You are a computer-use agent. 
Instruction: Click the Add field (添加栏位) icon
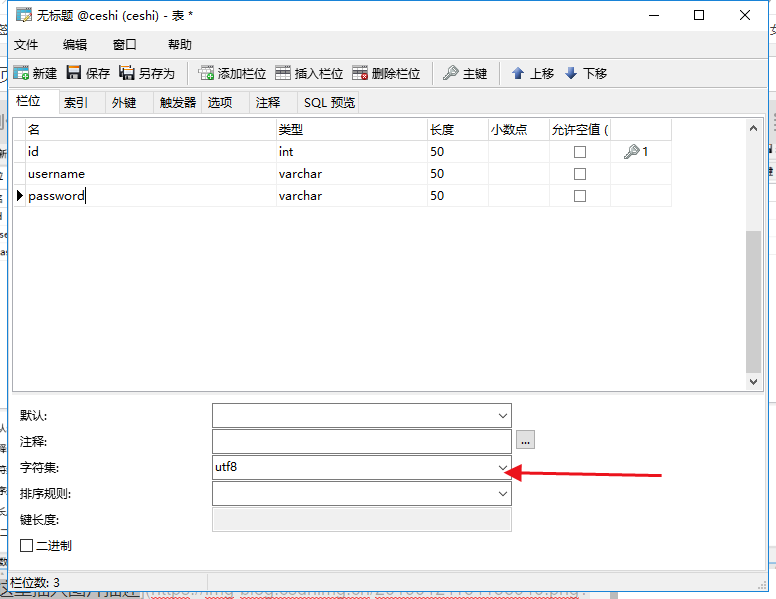(206, 73)
